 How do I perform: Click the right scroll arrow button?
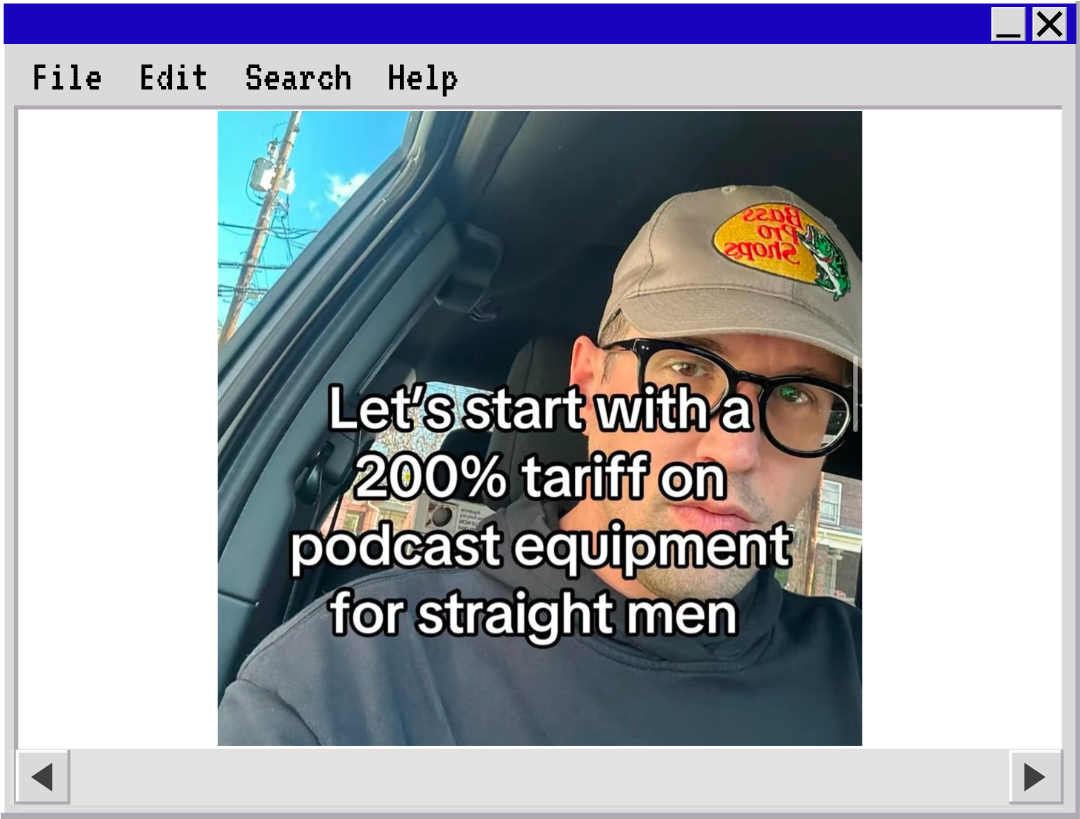pos(1035,777)
